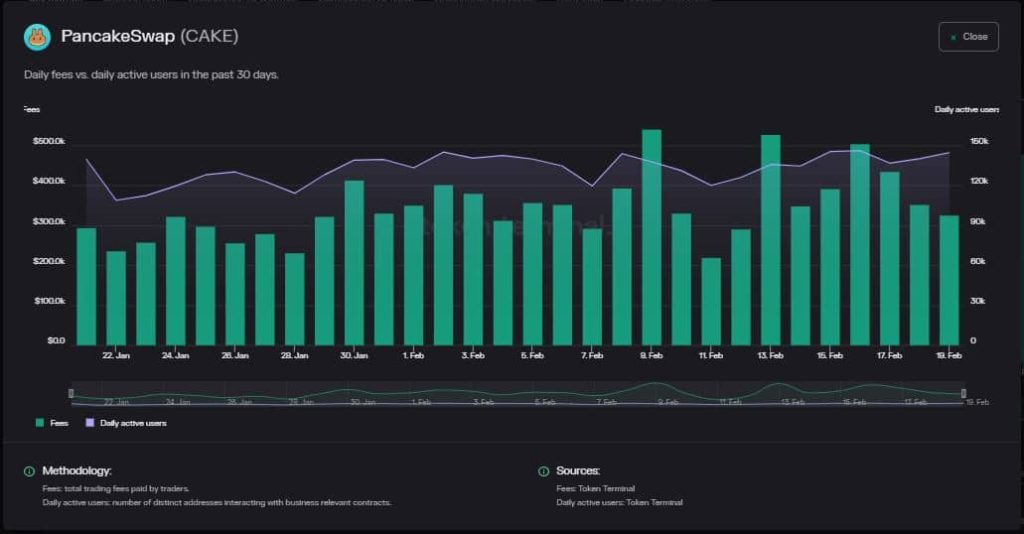The height and width of the screenshot is (534, 1024).
Task: Click the Close button
Action: (x=968, y=37)
